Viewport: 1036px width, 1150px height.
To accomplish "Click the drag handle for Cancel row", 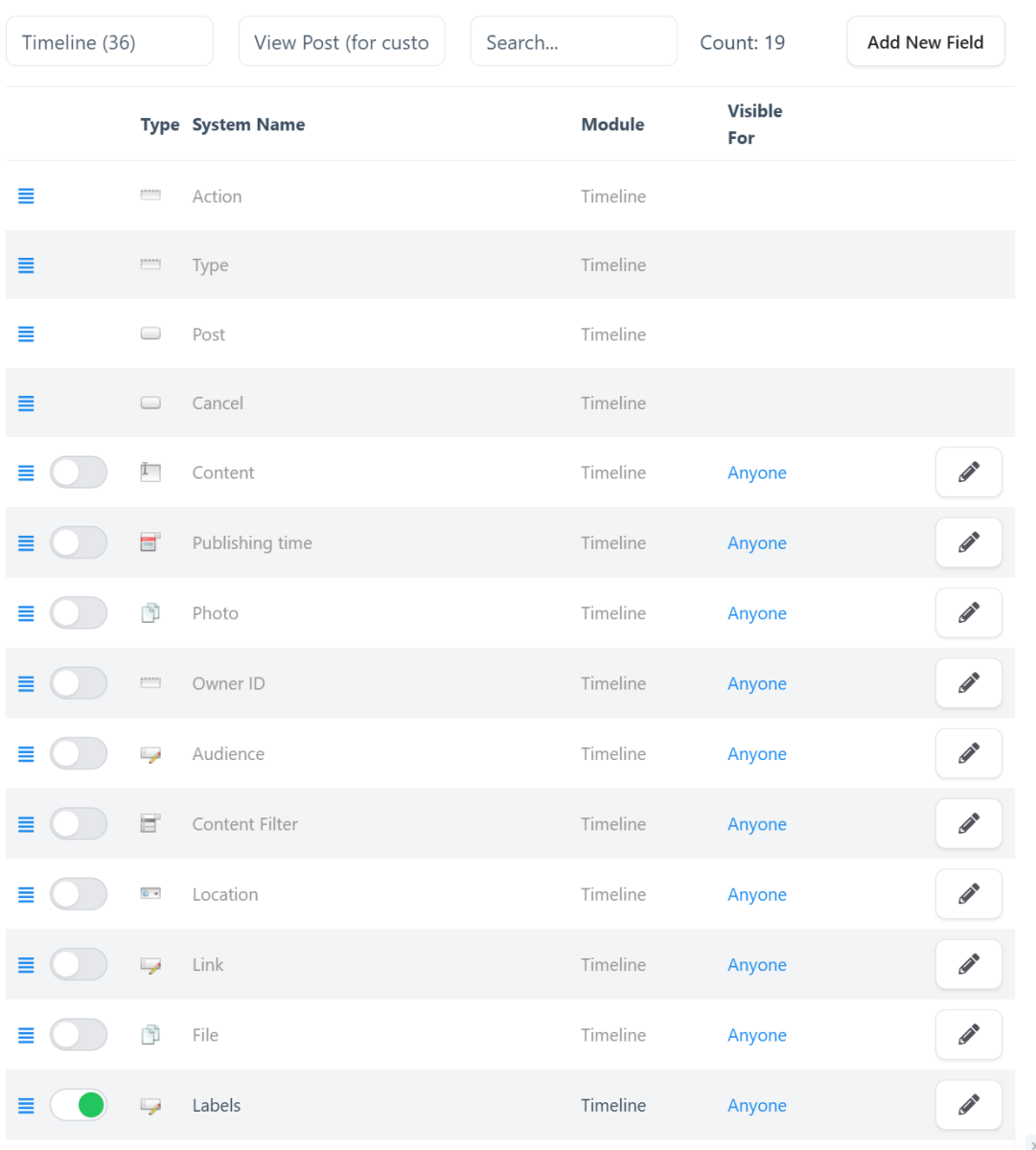I will tap(26, 403).
